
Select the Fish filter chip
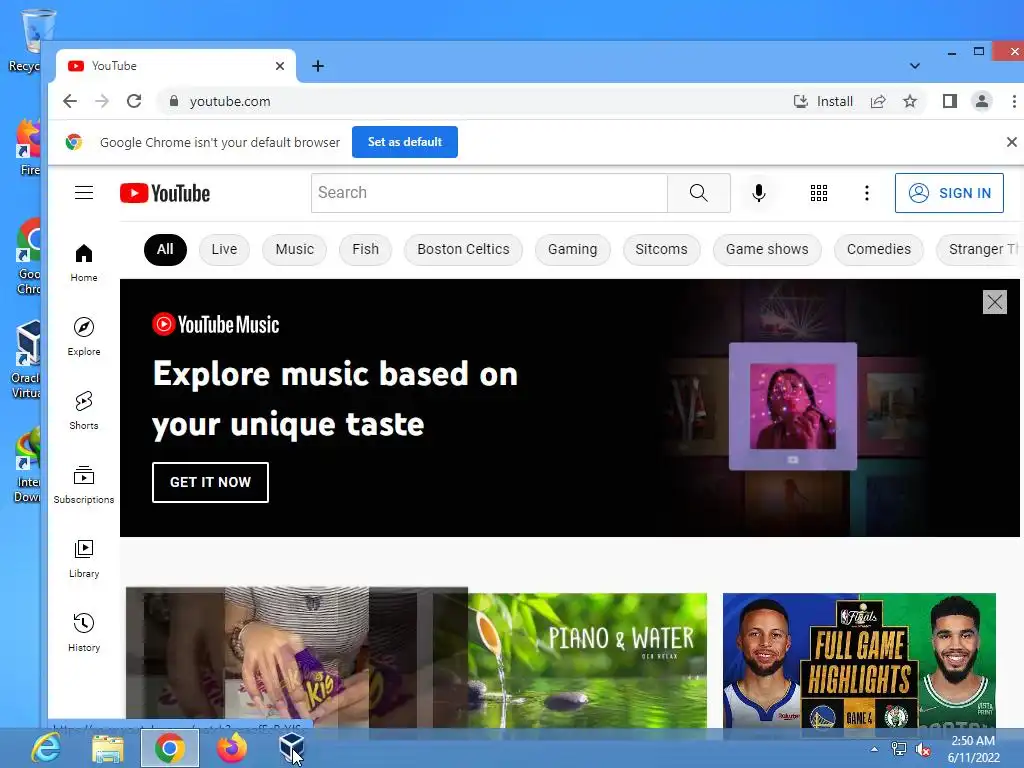coord(365,249)
